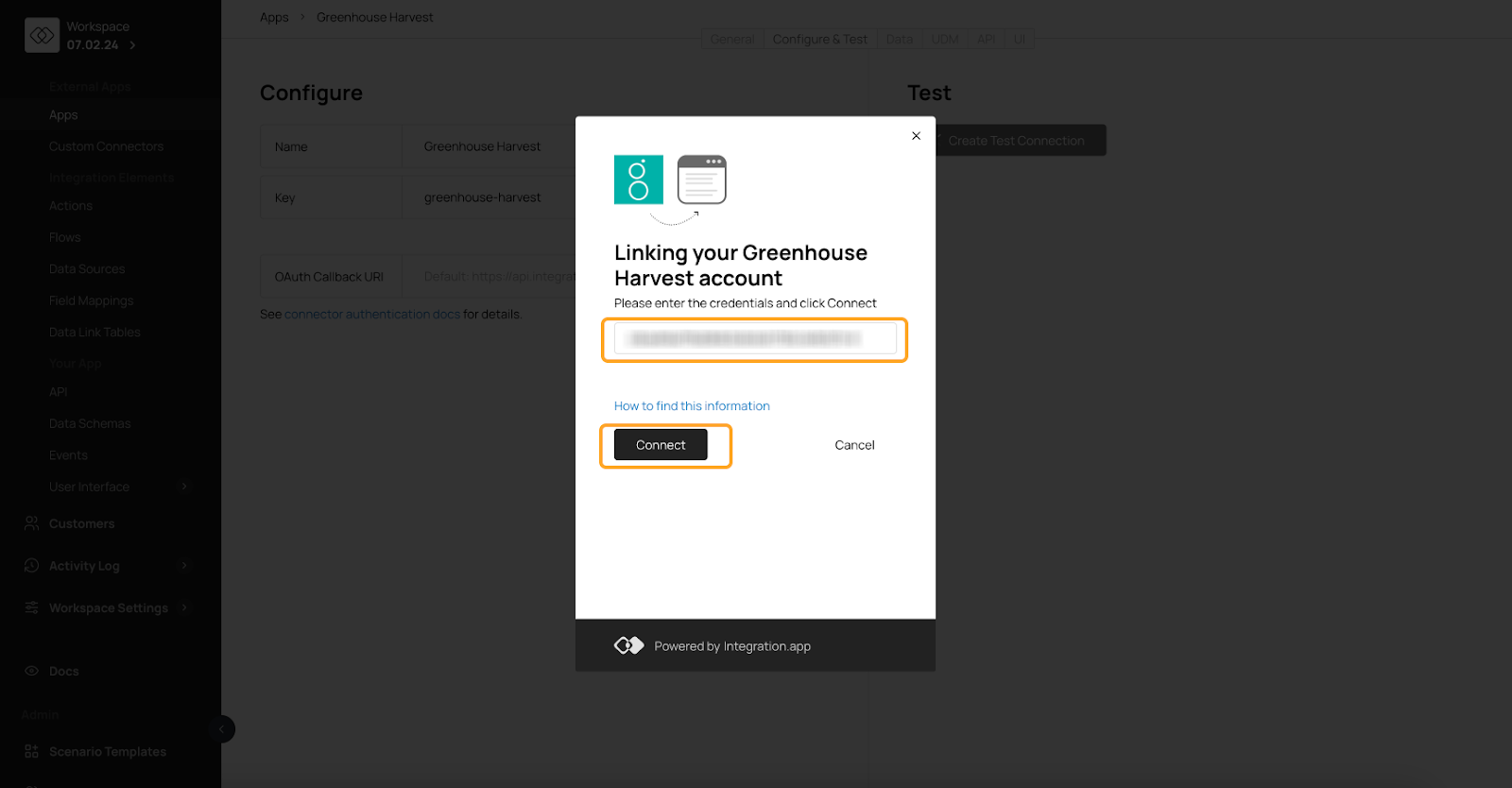Close the Greenhouse Harvest linking dialog
1512x788 pixels.
pos(916,136)
